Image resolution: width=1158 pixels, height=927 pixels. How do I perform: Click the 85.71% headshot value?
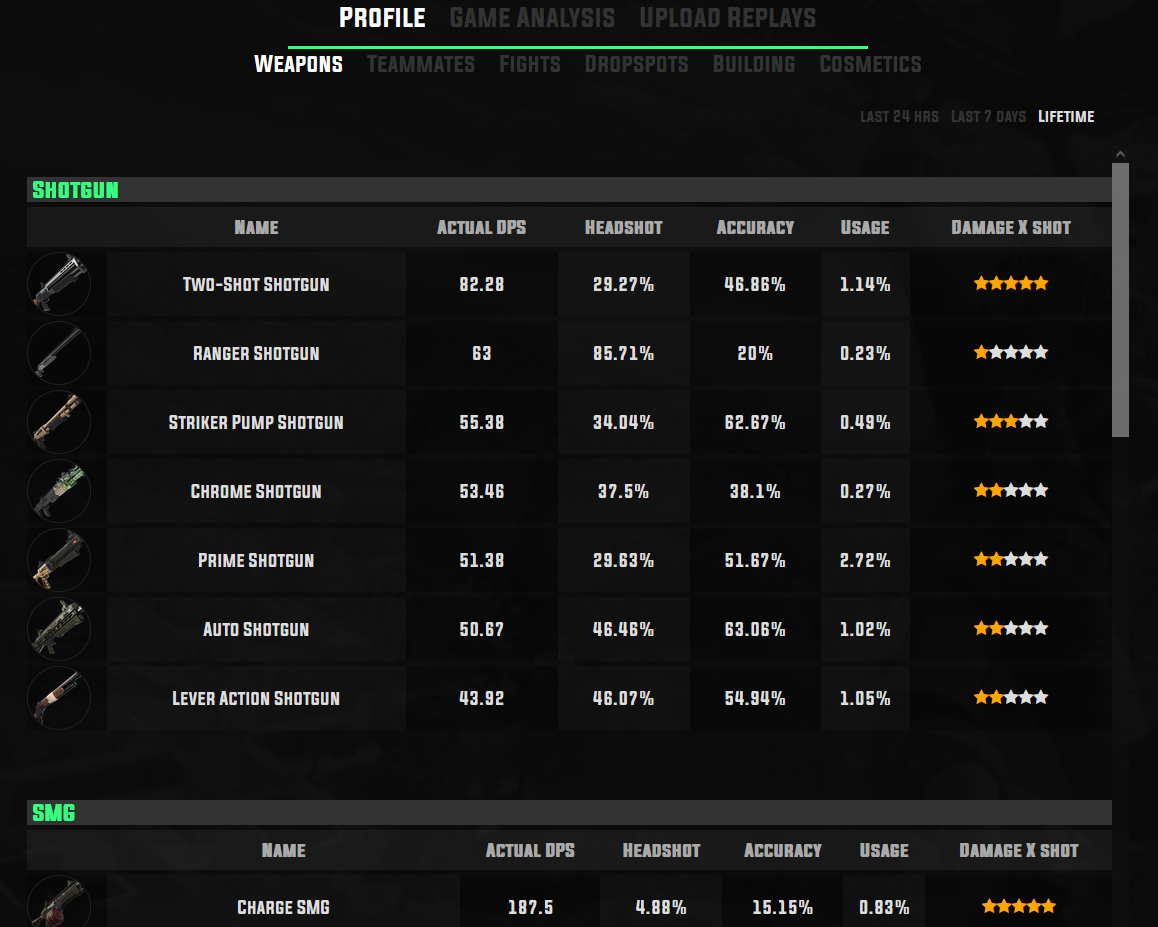coord(623,354)
